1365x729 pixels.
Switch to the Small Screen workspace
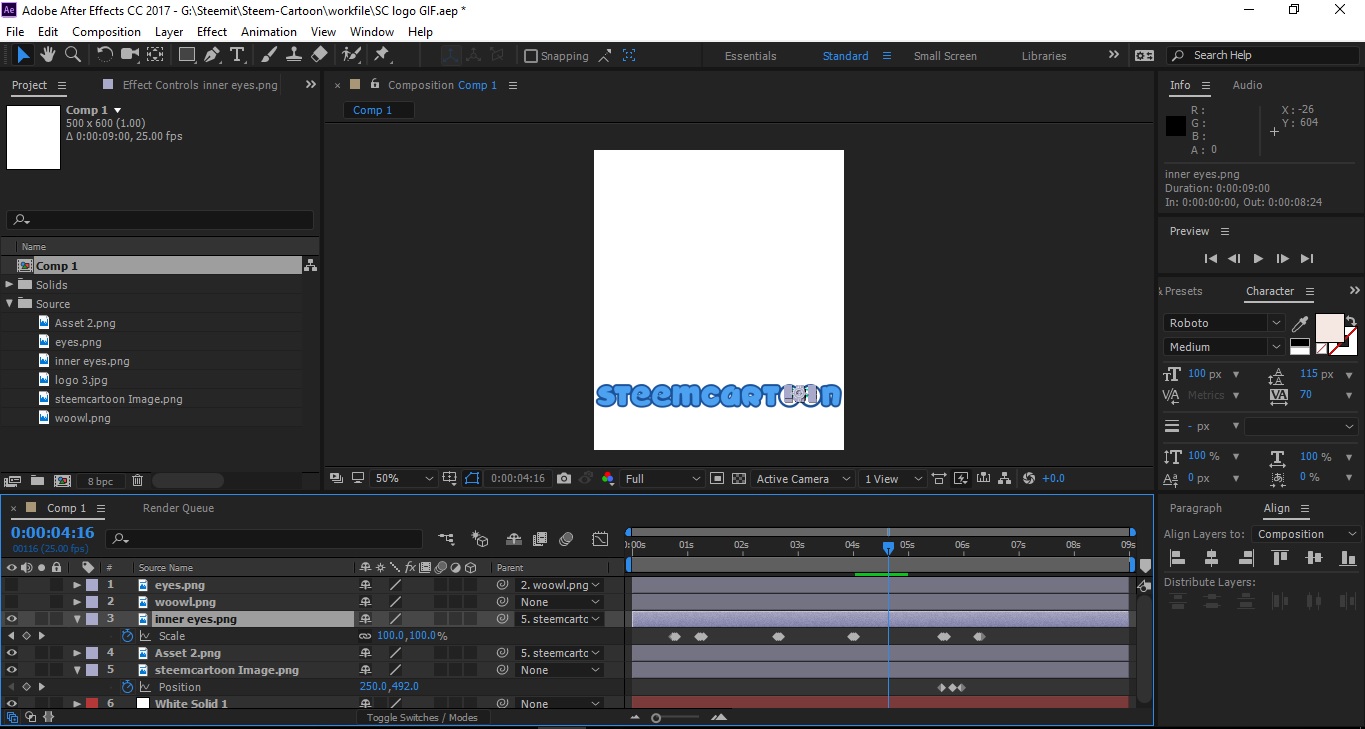click(x=945, y=56)
